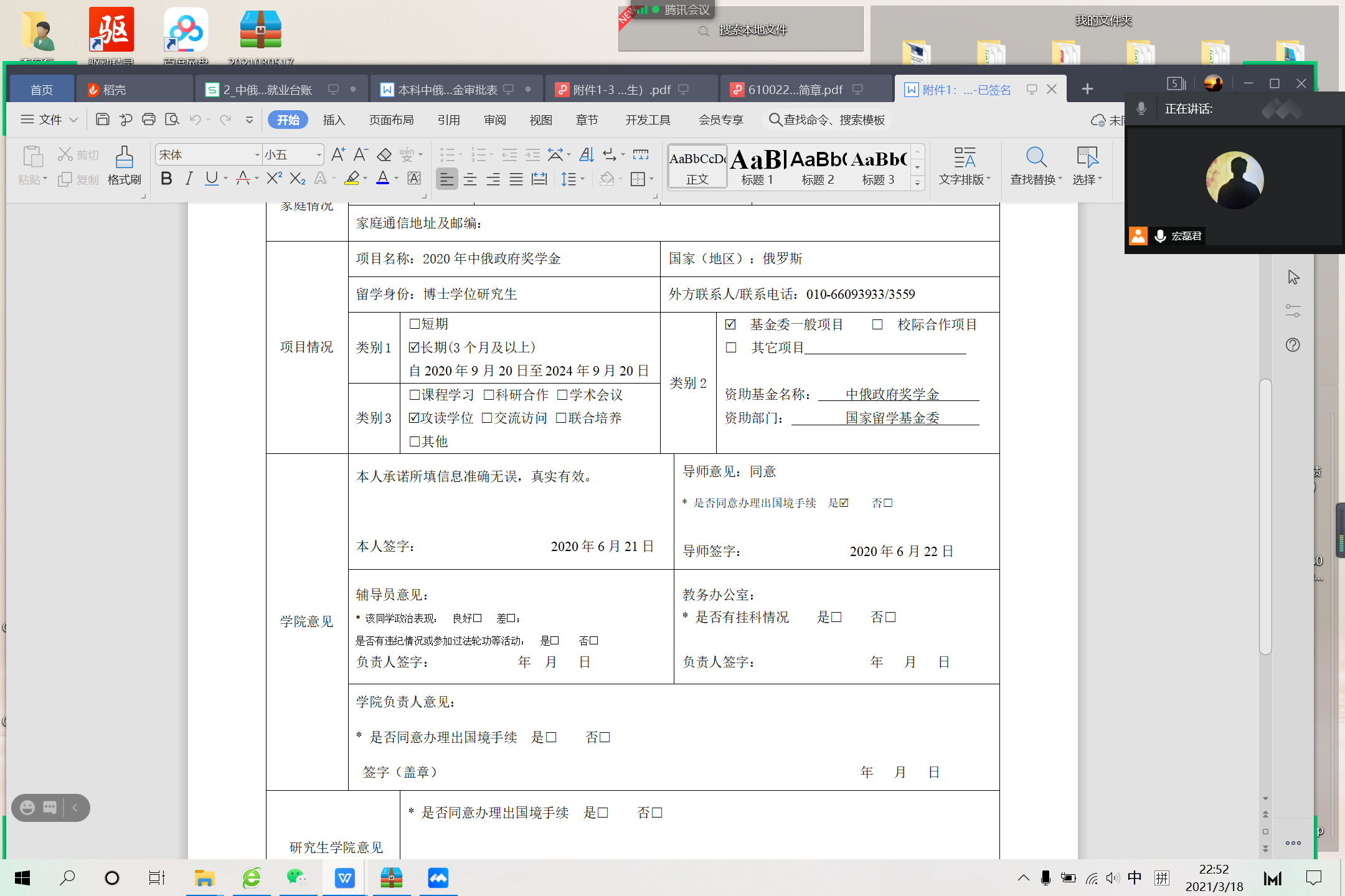Check the 短期 checkbox in 类别1

tap(415, 324)
